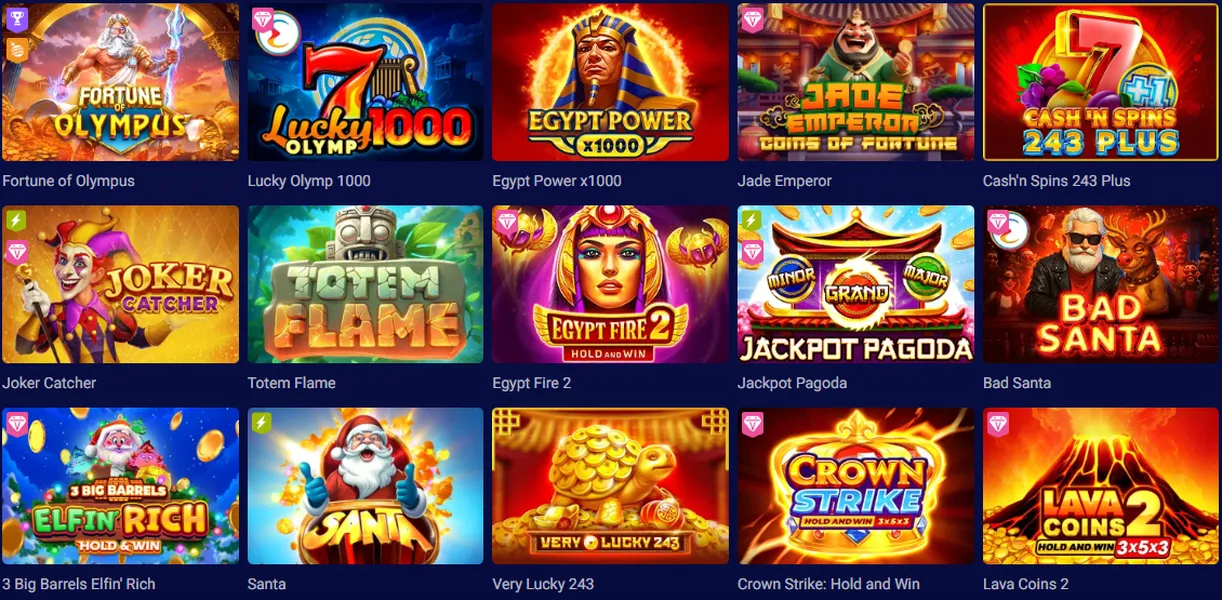The image size is (1222, 600).
Task: Click the 'Joker Catcher' title text
Action: (x=49, y=383)
